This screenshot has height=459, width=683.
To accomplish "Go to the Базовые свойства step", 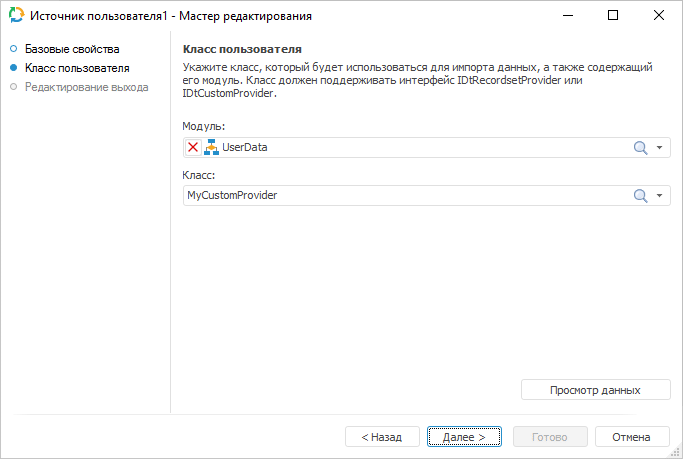I will [71, 49].
